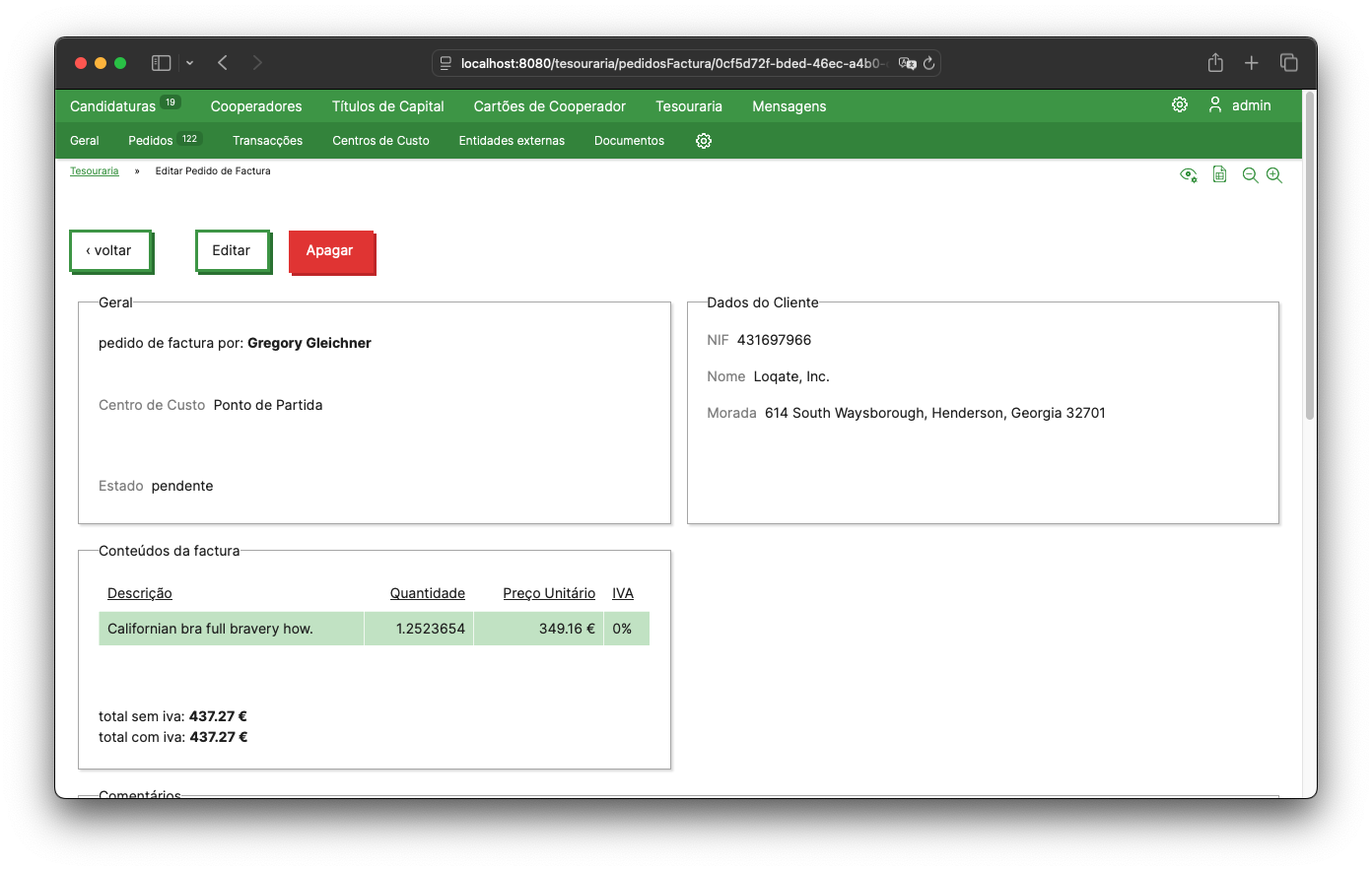Open Tesouraria settings gear in submenu bar

[x=704, y=141]
